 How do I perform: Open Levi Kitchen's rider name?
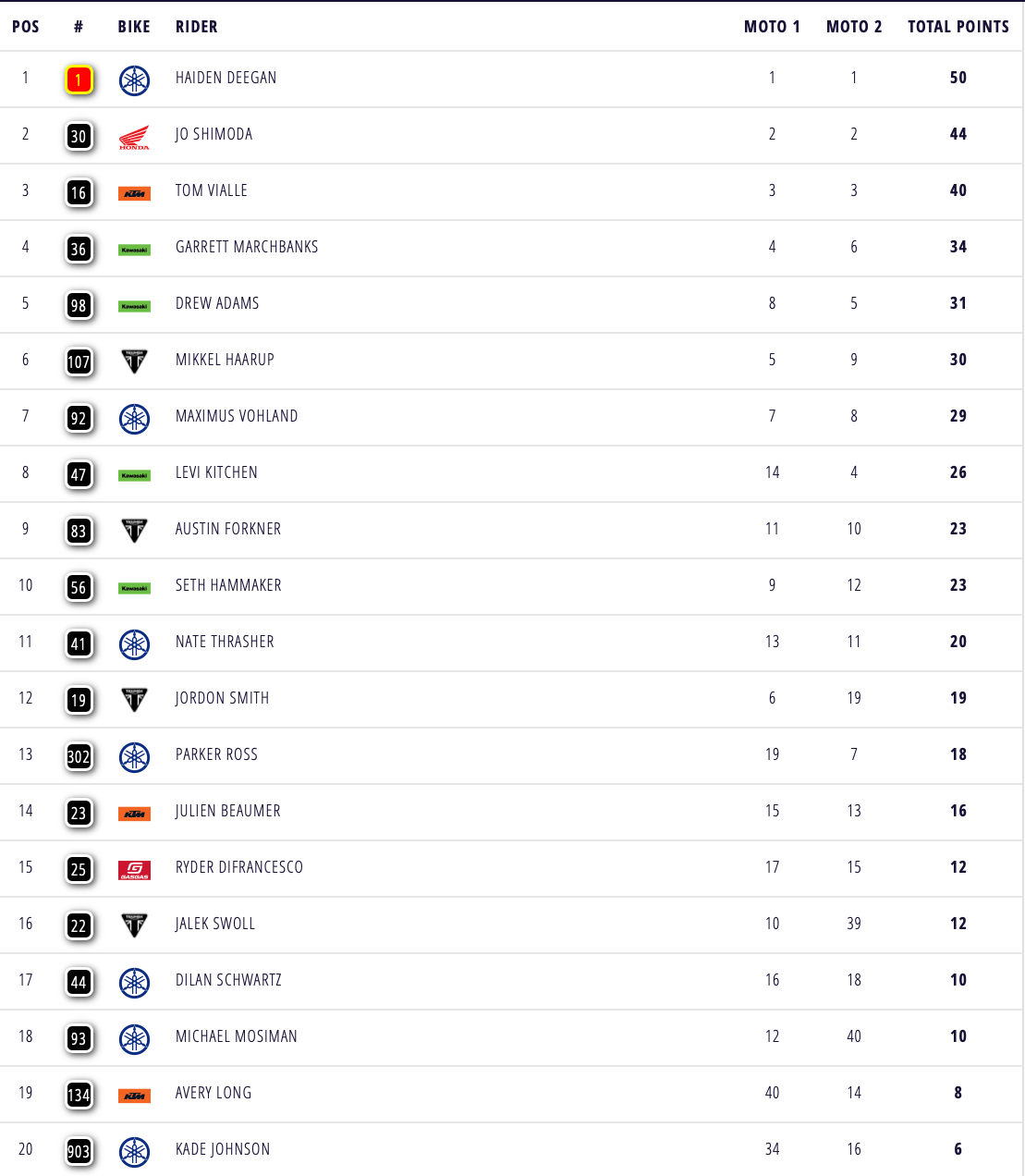point(216,472)
